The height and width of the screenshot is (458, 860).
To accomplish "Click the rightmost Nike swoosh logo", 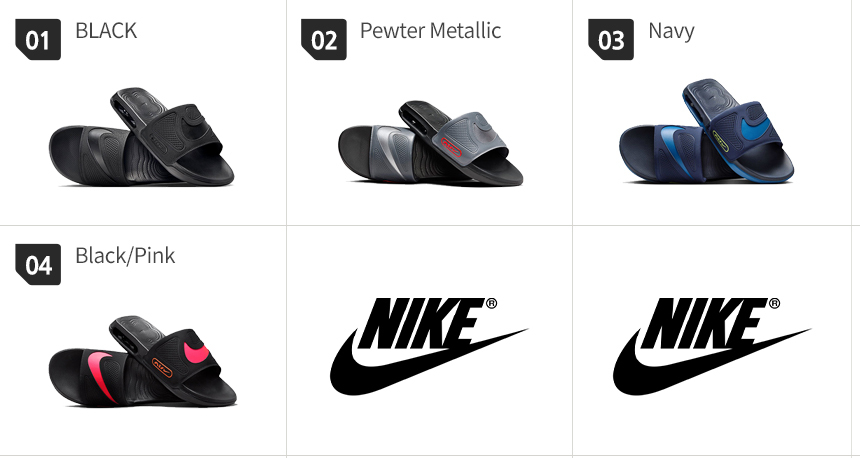I will [x=711, y=346].
